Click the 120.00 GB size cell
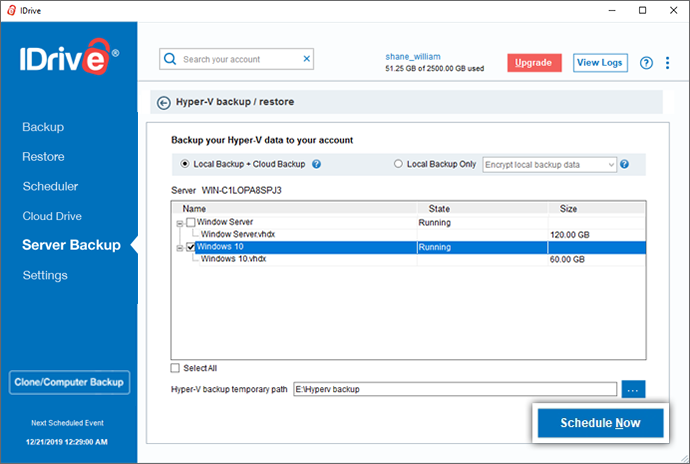The width and height of the screenshot is (690, 464). click(570, 235)
